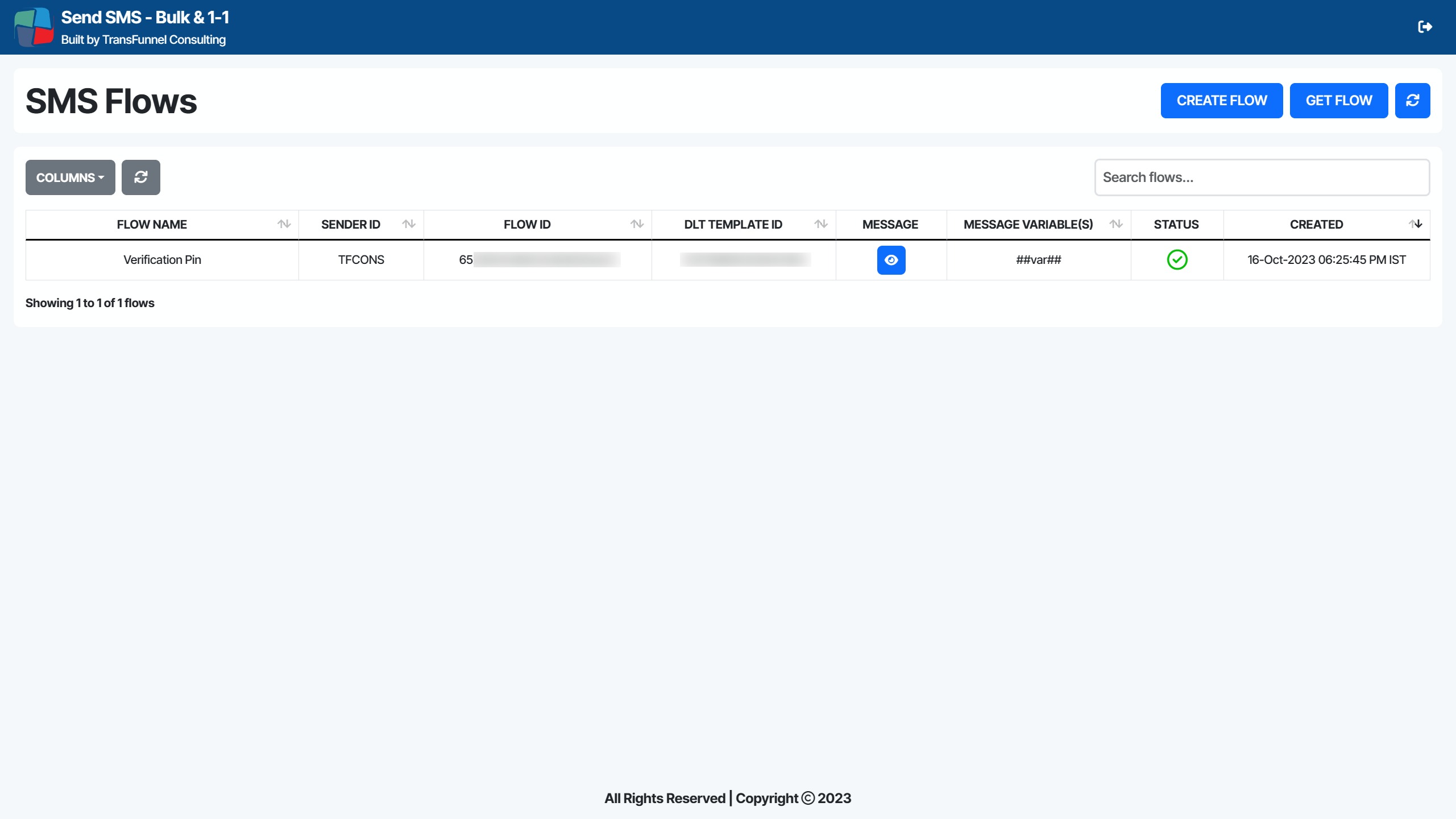Toggle sorting on the FLOW NAME column
1456x819 pixels.
click(x=284, y=224)
